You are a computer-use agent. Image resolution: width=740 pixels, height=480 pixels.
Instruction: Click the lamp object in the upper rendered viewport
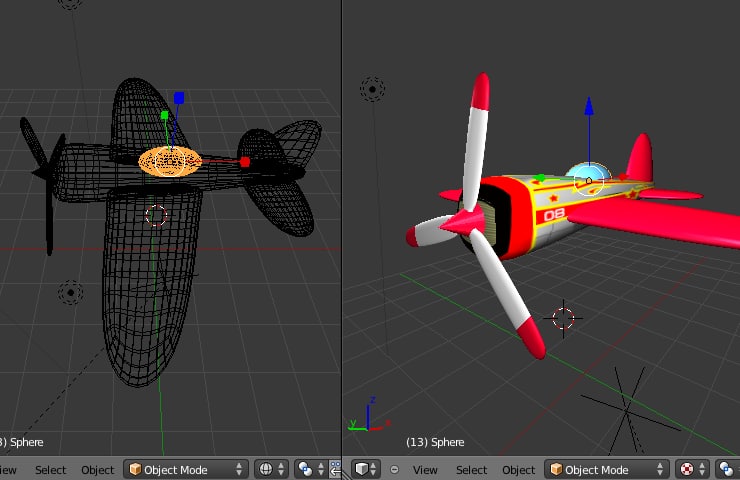pyautogui.click(x=372, y=89)
